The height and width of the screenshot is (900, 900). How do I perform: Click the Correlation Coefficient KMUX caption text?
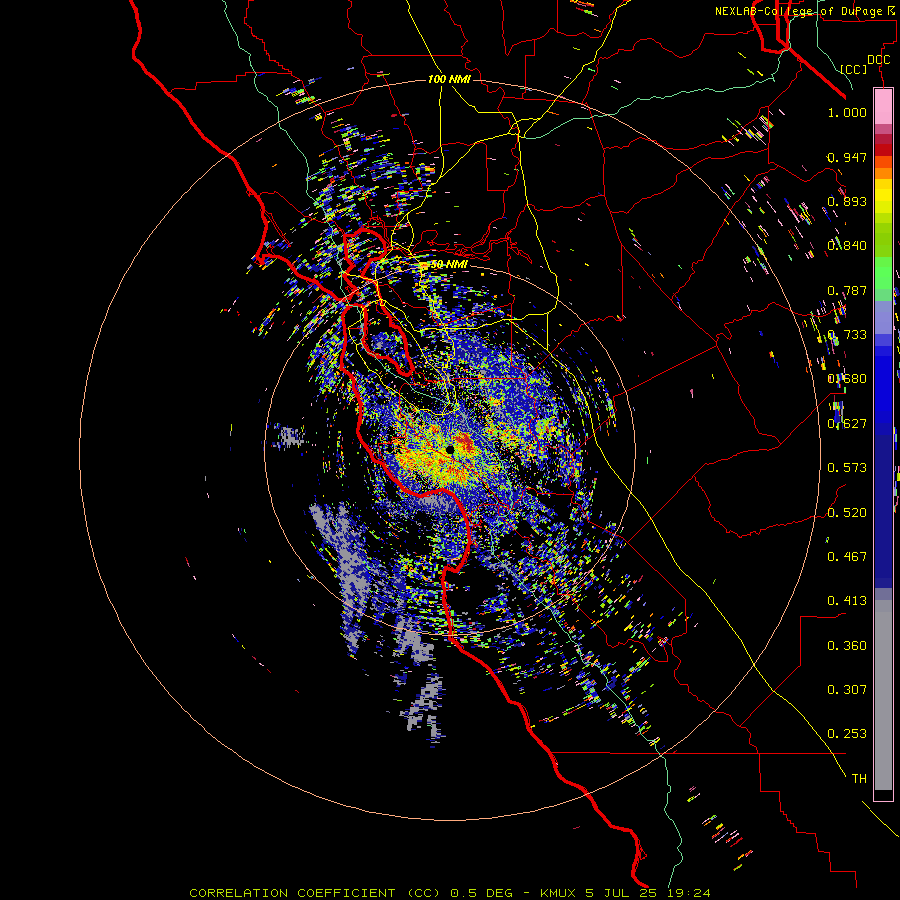[450, 893]
